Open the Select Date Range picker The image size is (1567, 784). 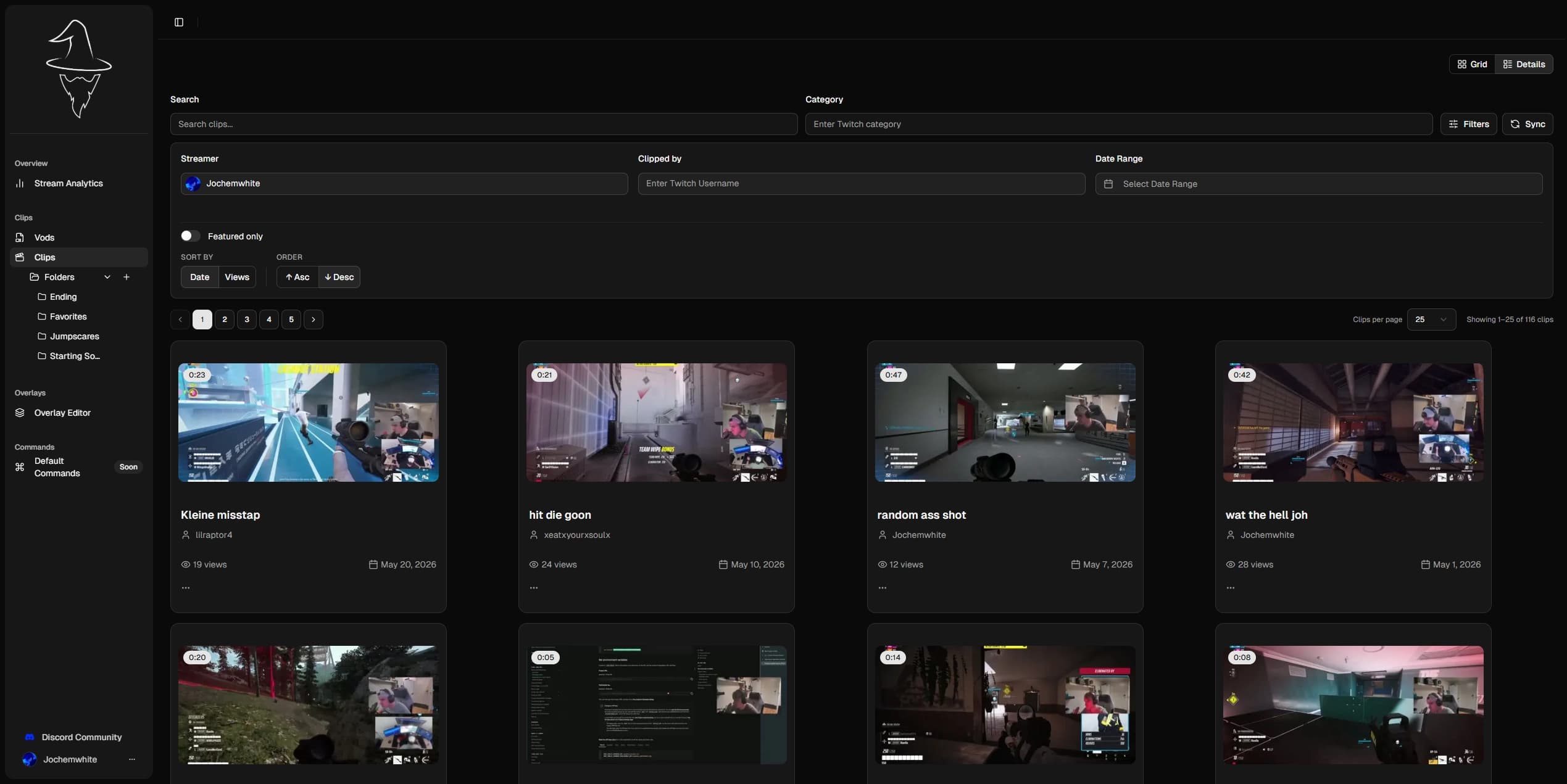[x=1318, y=184]
